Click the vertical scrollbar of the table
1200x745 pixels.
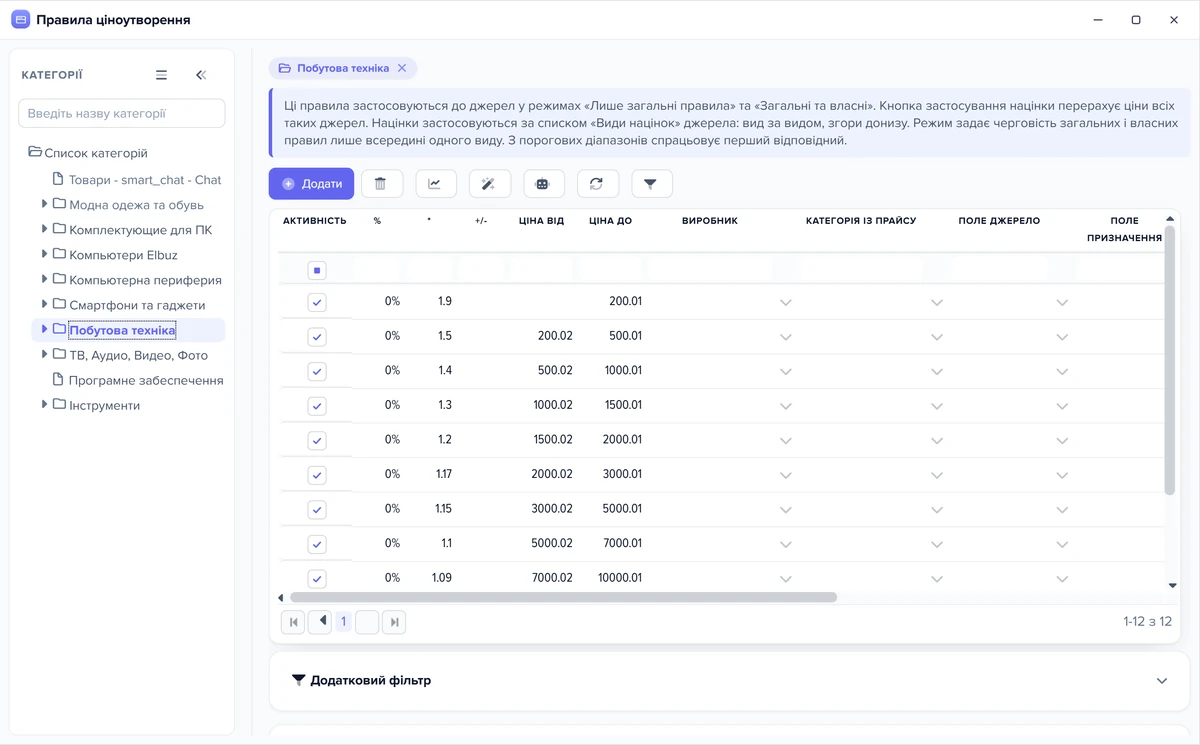(x=1170, y=360)
